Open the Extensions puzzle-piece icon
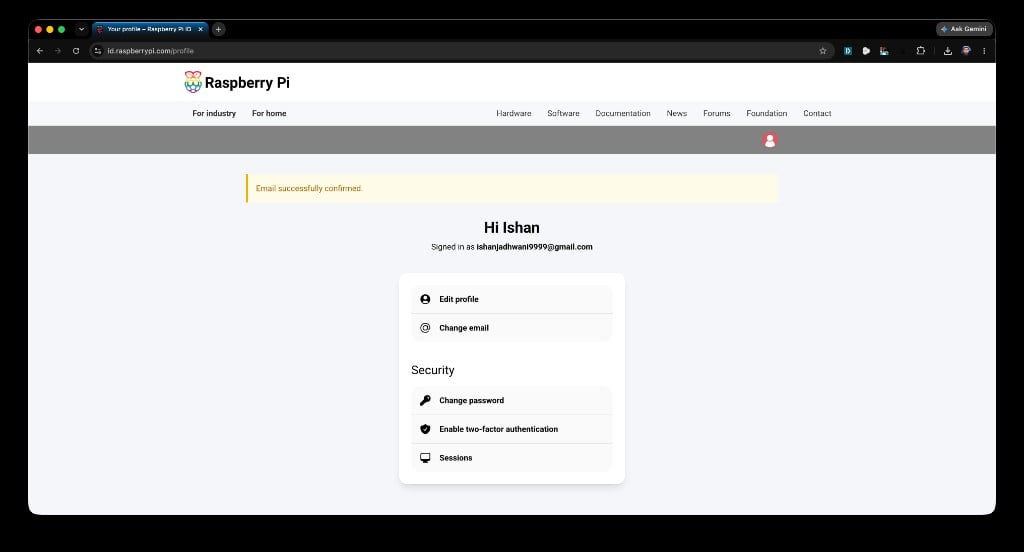1024x552 pixels. pyautogui.click(x=921, y=50)
